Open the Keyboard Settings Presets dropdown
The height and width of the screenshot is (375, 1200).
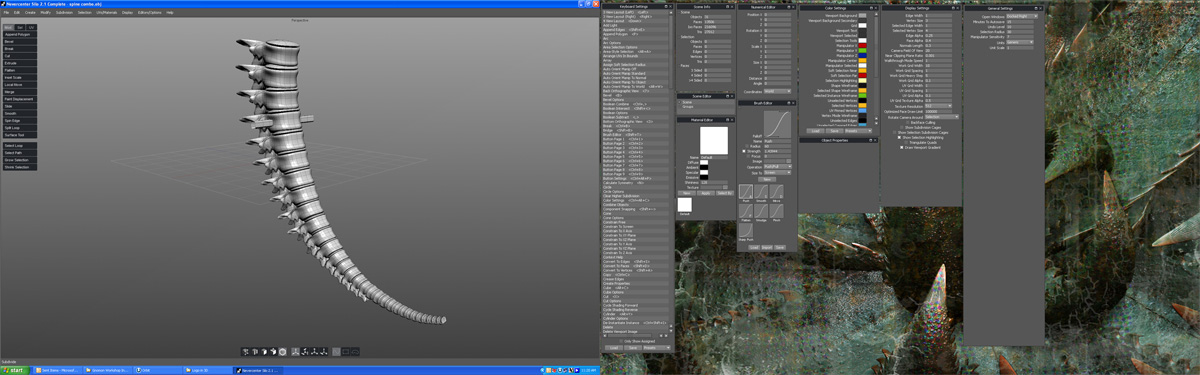pyautogui.click(x=657, y=348)
